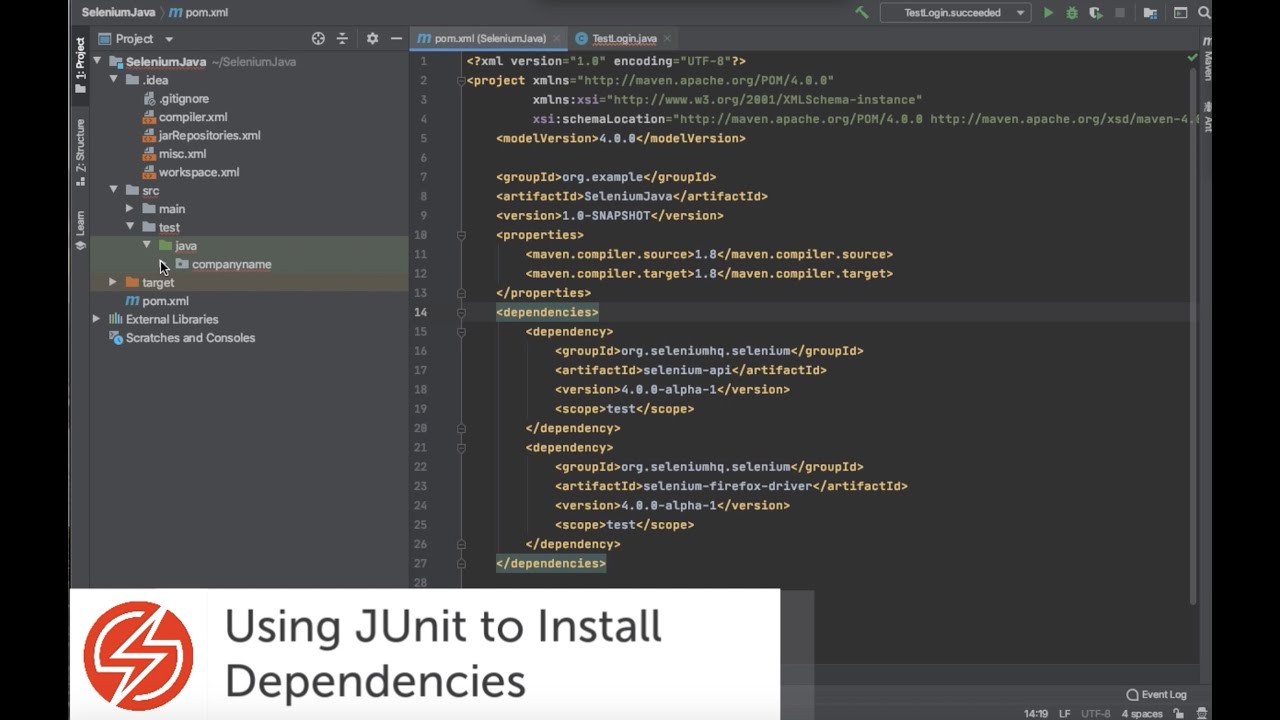Close the TestLogin.java tab
The image size is (1280, 720).
(667, 38)
